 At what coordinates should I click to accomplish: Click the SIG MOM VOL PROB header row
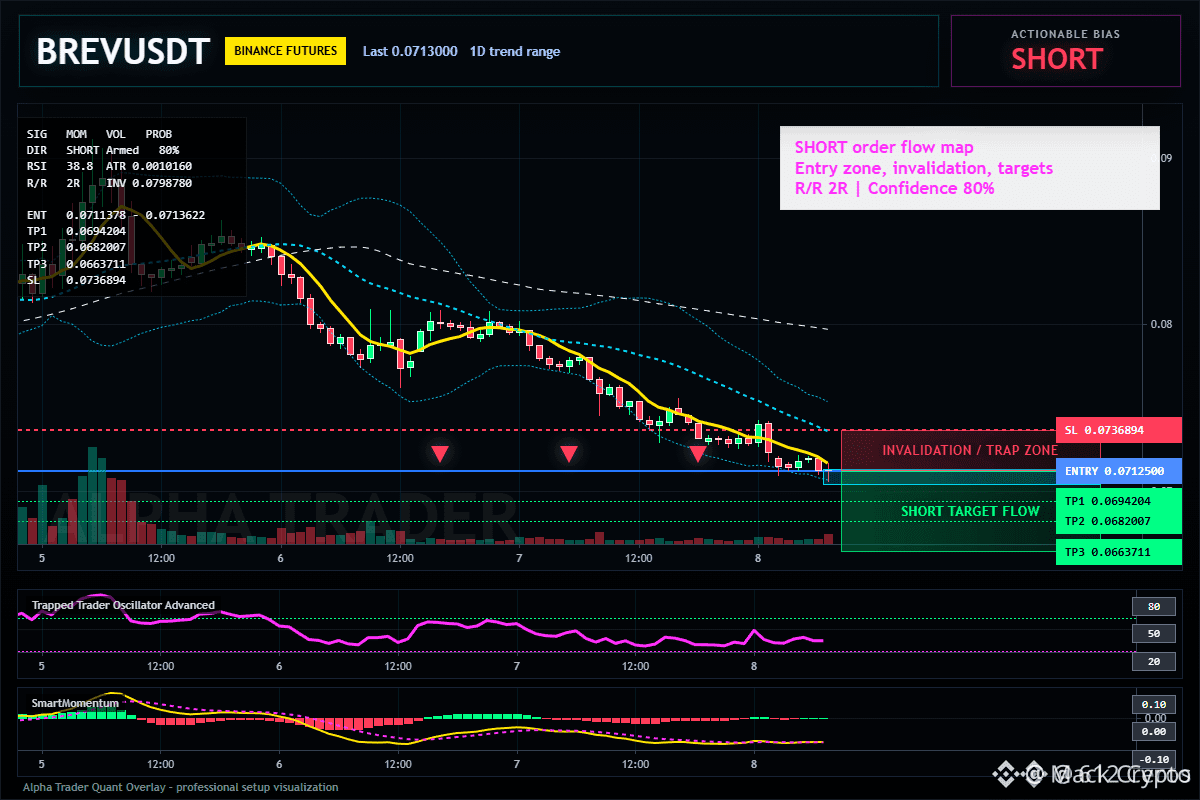[99, 133]
